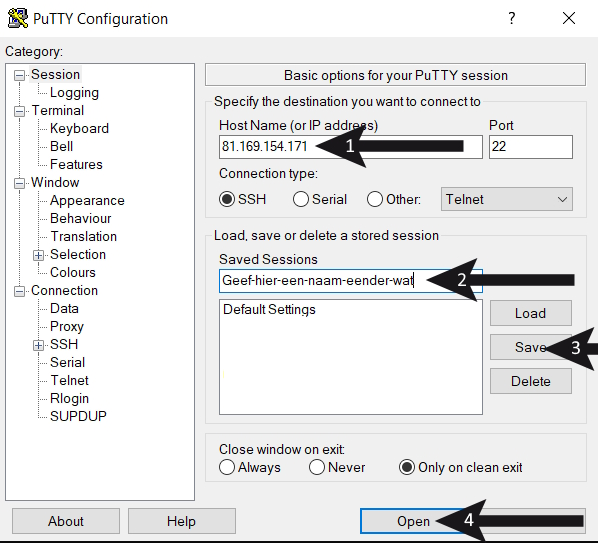Collapse the Terminal tree node

[19, 111]
